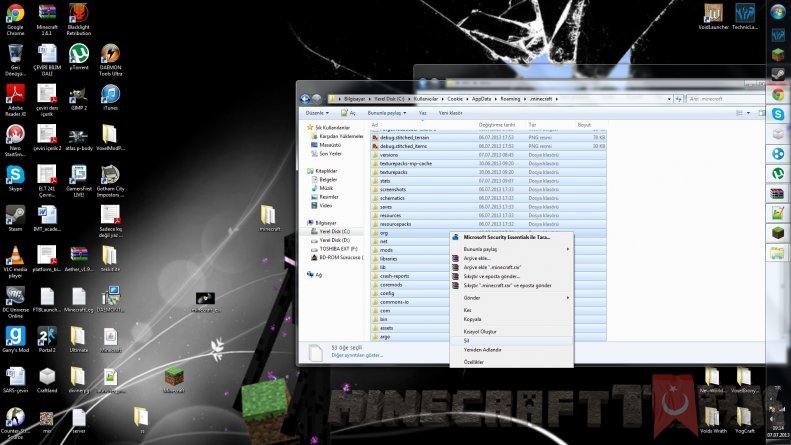This screenshot has height=445, width=791.
Task: Choose Özellikler in the context menu
Action: [x=512, y=362]
